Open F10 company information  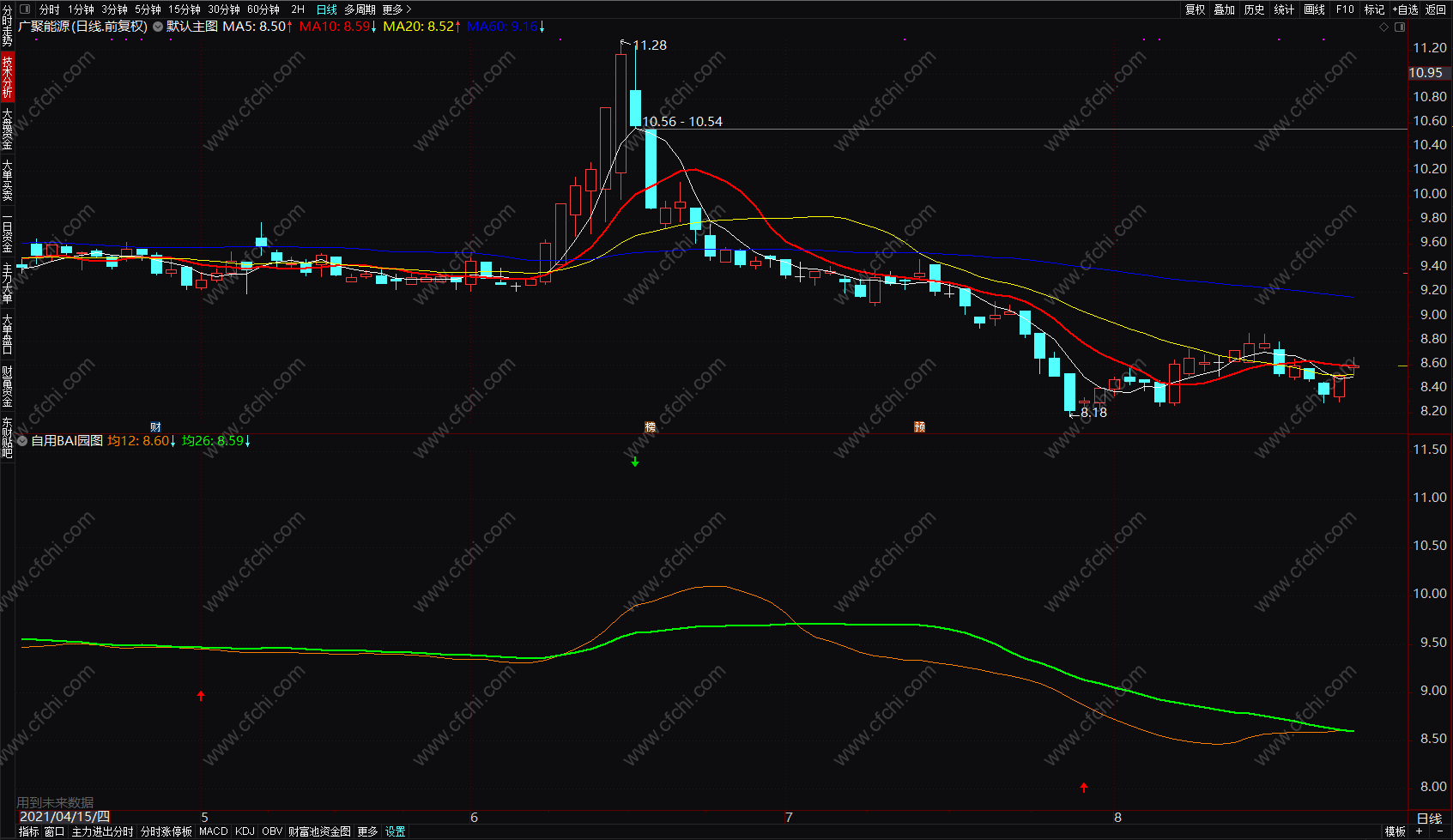(1345, 9)
